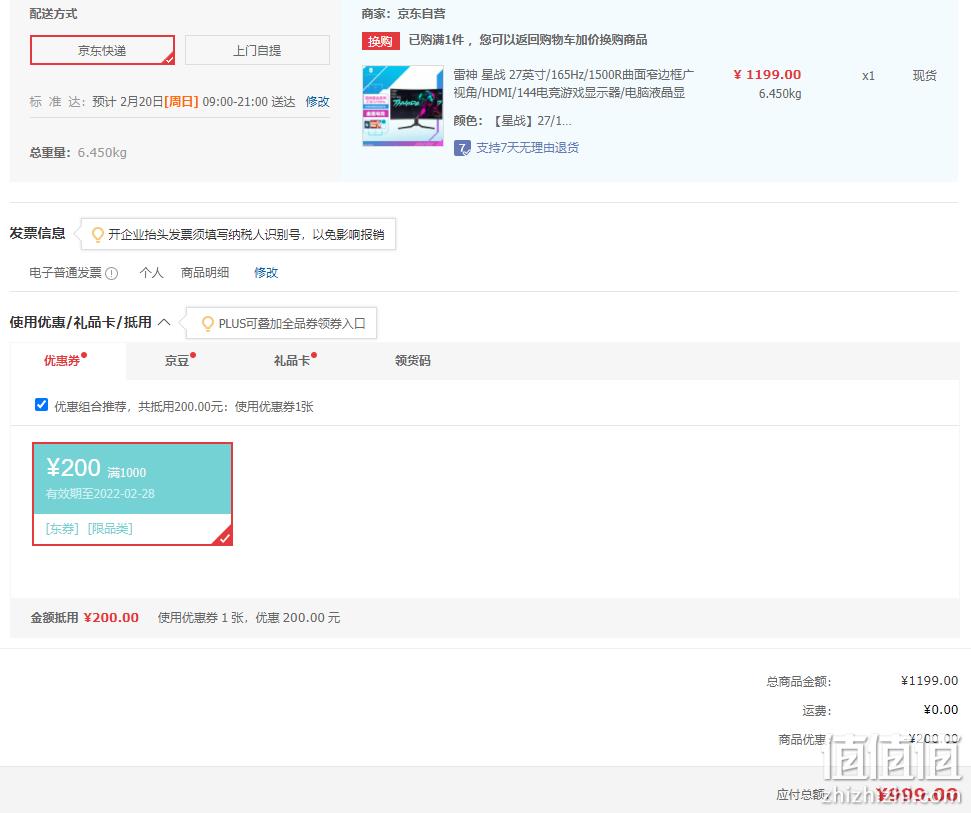This screenshot has width=971, height=813.
Task: Click x1 quantity text
Action: point(868,76)
